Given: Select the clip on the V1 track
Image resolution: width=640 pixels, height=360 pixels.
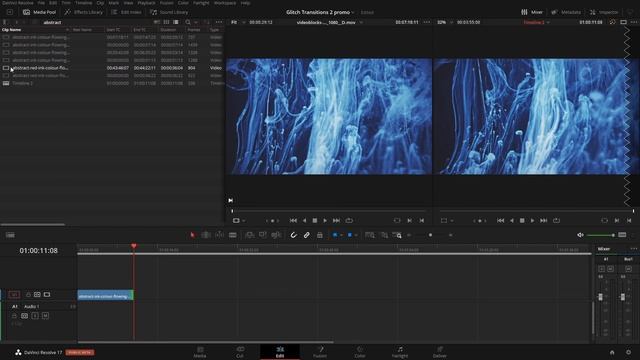Looking at the screenshot, I should pyautogui.click(x=105, y=296).
